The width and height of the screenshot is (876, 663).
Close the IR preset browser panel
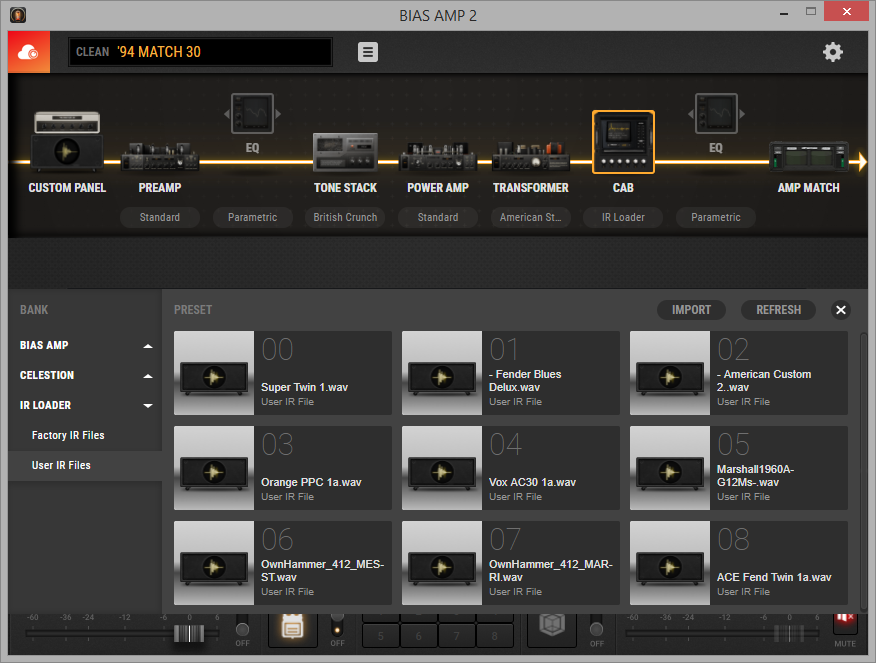coord(841,310)
